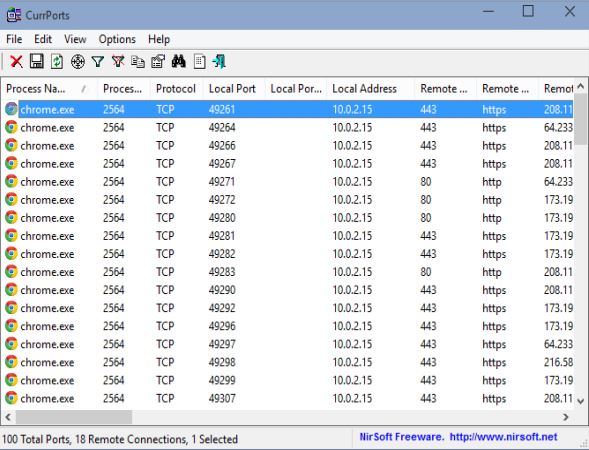
Task: Click horizontal scrollbar left arrow
Action: click(x=8, y=417)
